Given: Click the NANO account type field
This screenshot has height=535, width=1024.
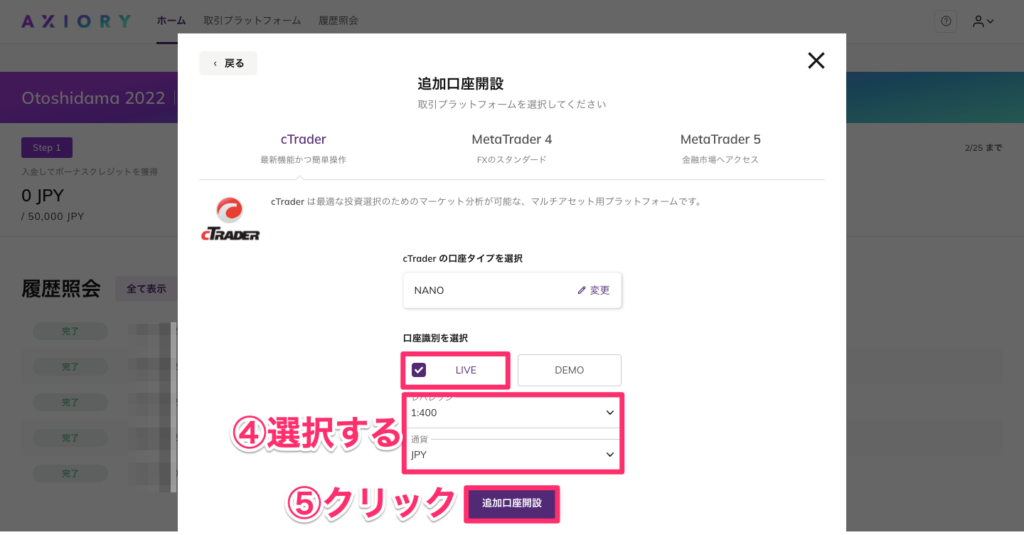Looking at the screenshot, I should coord(512,290).
